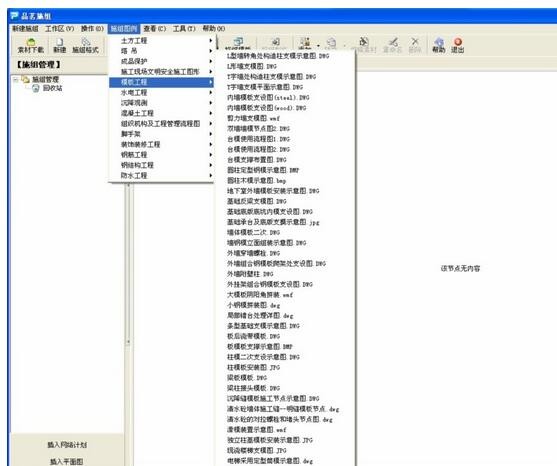Choose 圆柱定型钢模示意图.BMP
This screenshot has width=557, height=466.
(263, 170)
